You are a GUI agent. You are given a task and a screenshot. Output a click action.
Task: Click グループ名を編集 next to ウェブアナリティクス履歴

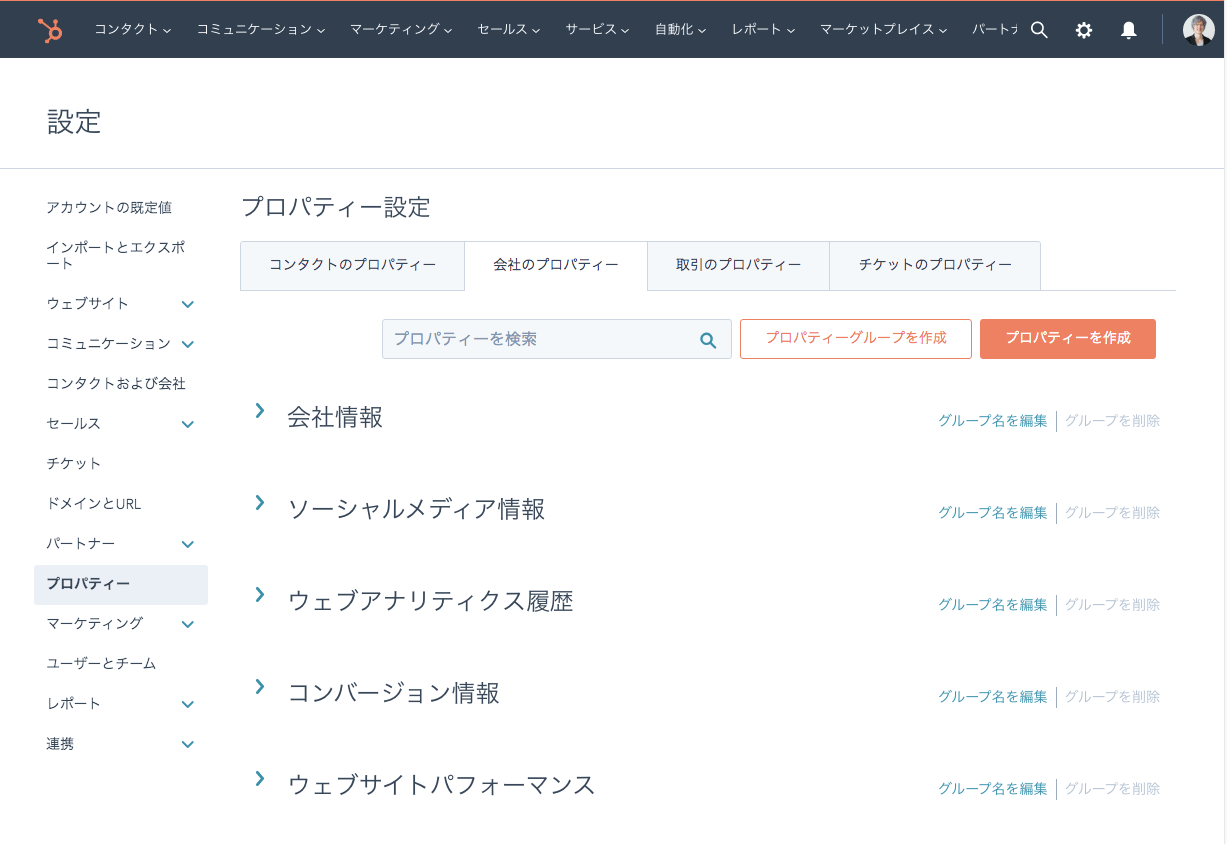point(992,604)
